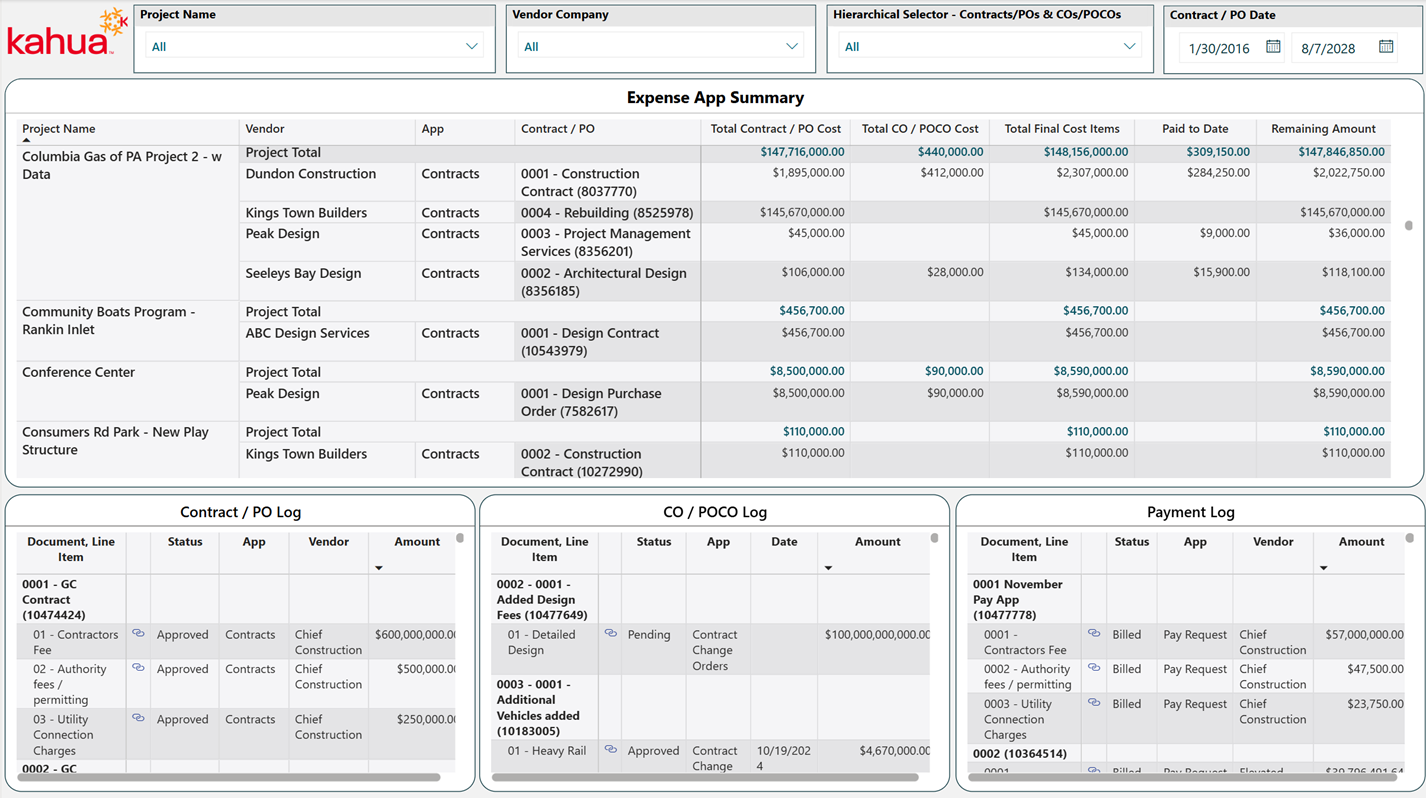
Task: Click the Vendor header in Contract / PO Log
Action: pos(328,541)
